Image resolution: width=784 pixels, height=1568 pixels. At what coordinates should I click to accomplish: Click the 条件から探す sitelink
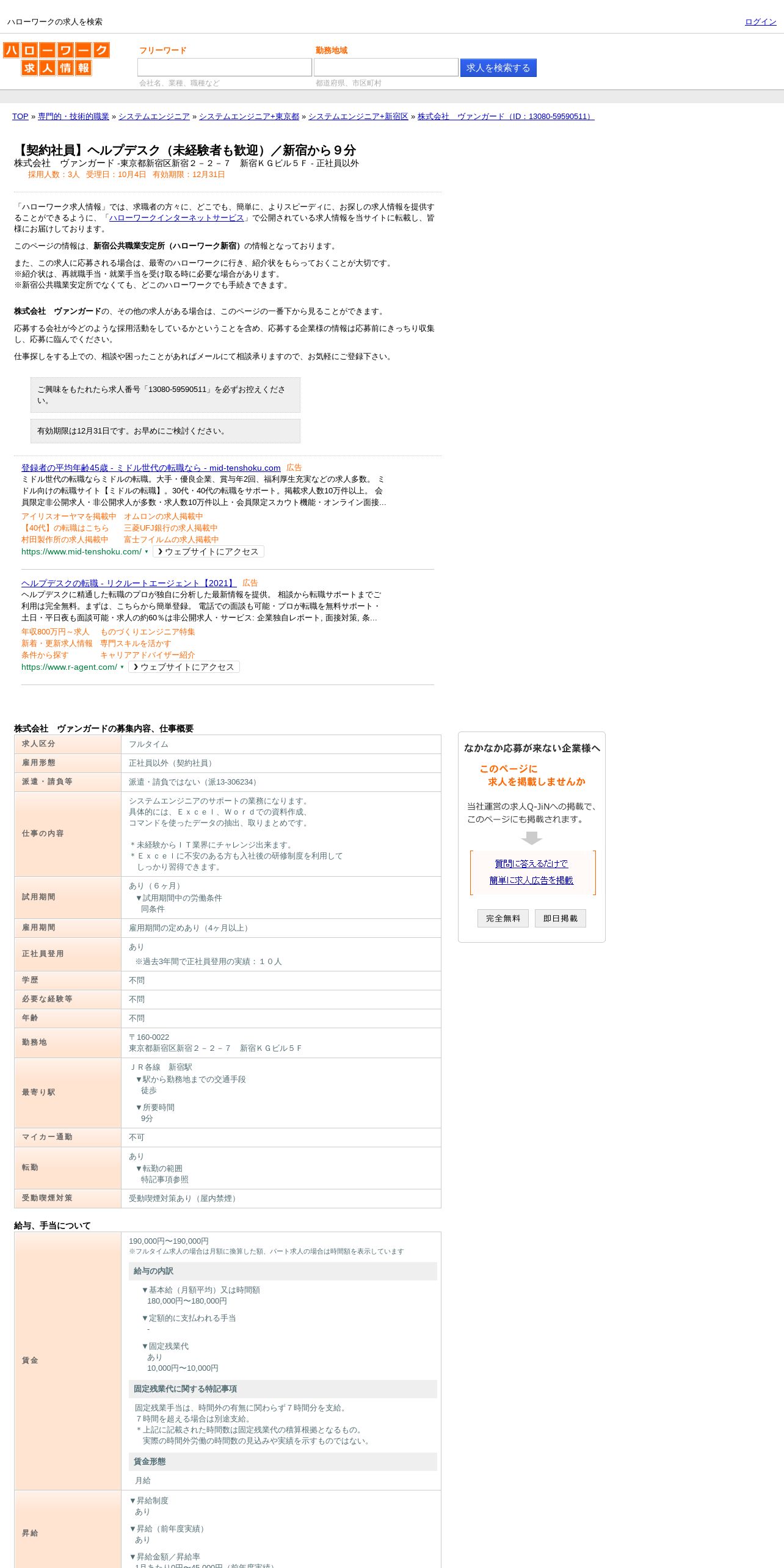45,655
